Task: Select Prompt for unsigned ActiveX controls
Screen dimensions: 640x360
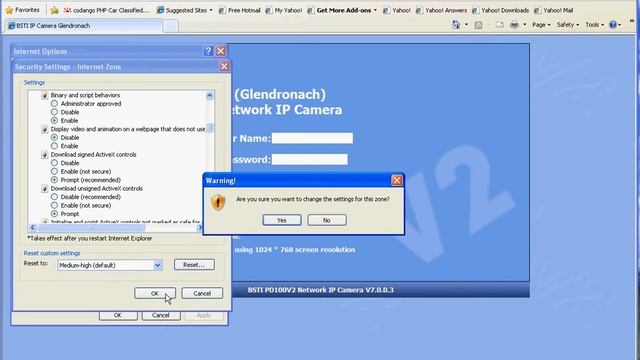Action: pyautogui.click(x=54, y=213)
